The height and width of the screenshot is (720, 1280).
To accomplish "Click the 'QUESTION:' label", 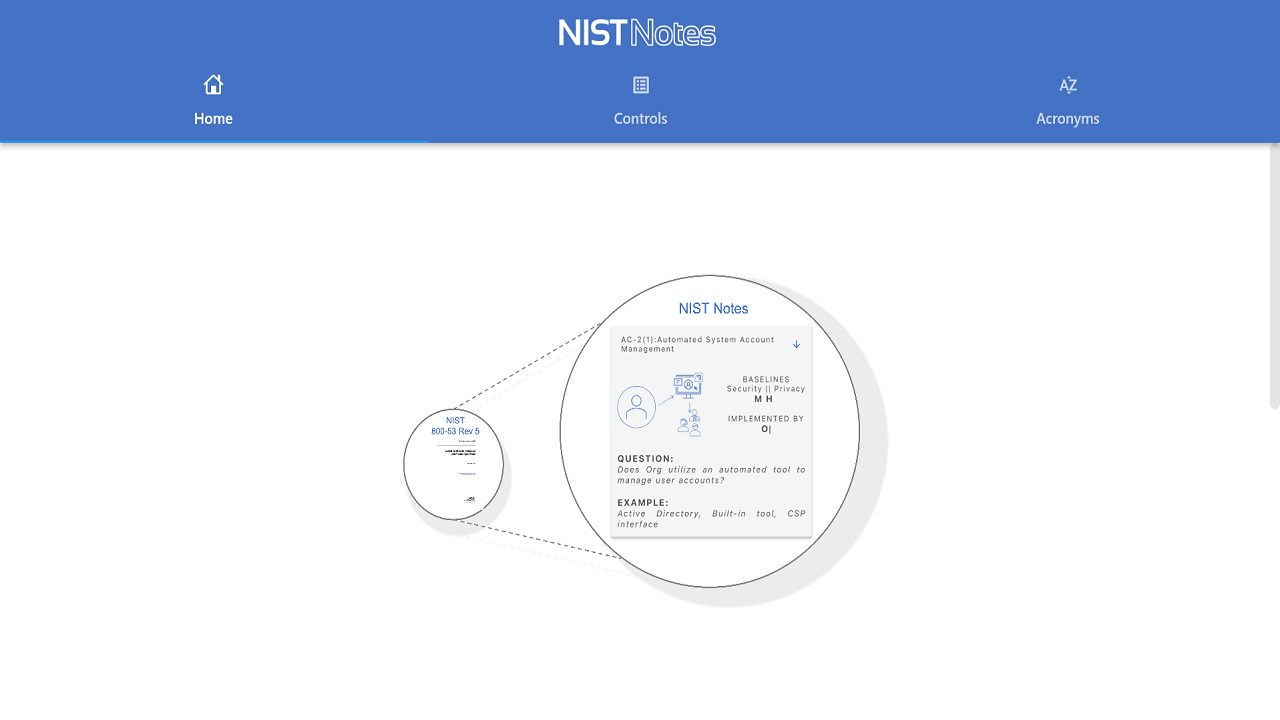I will 645,459.
